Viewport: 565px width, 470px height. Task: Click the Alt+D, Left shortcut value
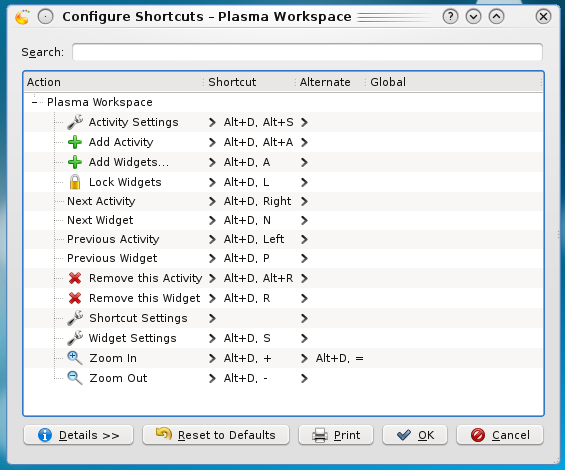tap(254, 239)
